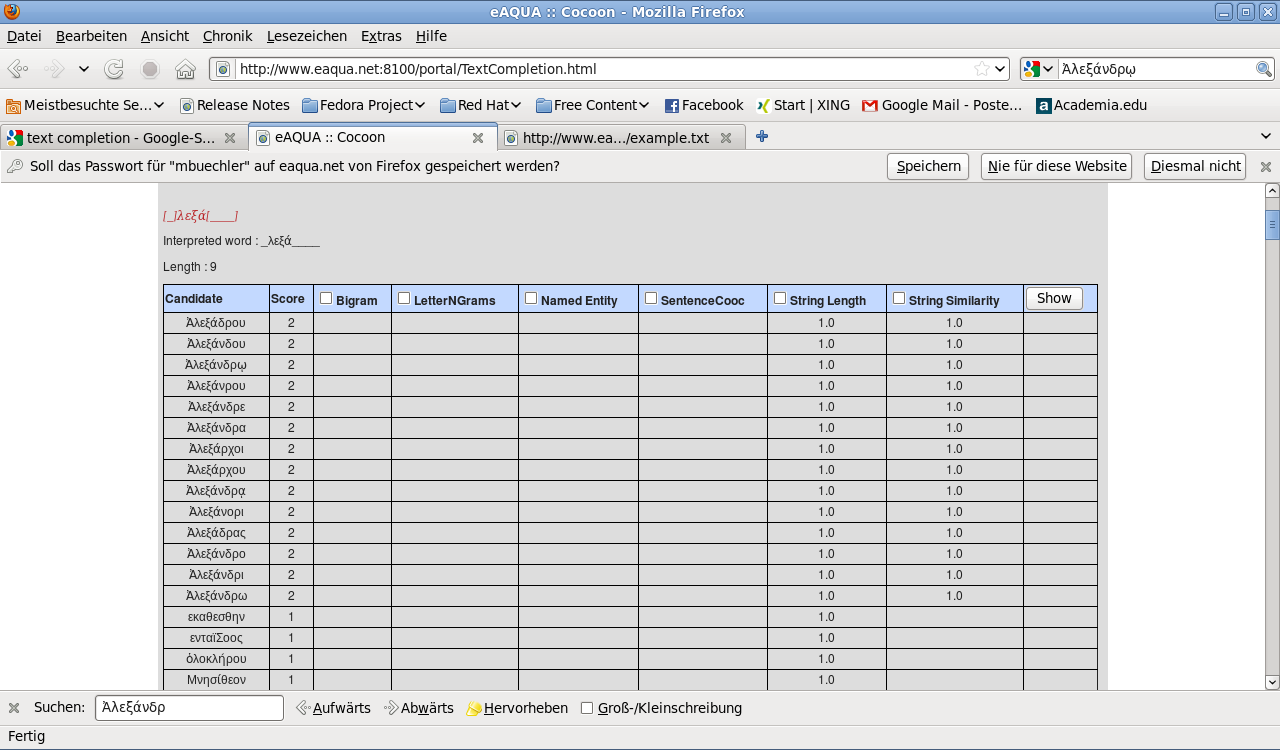Click the search magnifier icon
This screenshot has width=1280, height=750.
1264,69
